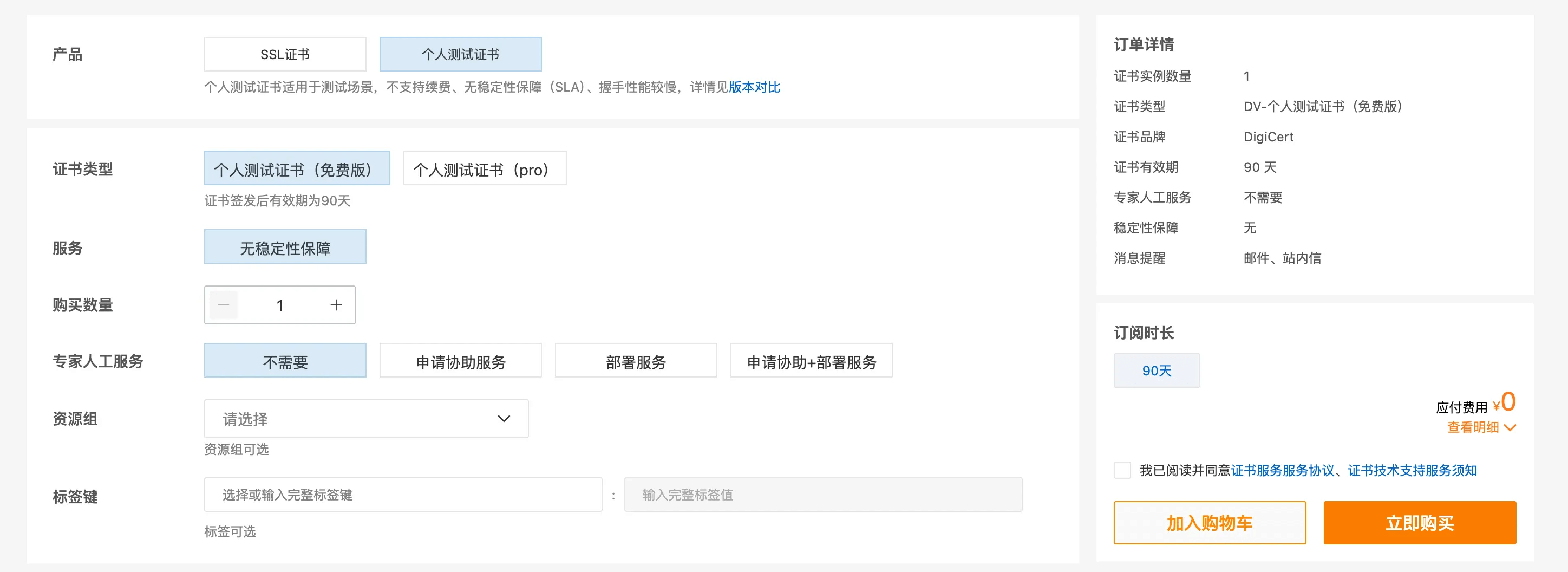Open the 证书服务服务协议 link
The height and width of the screenshot is (572, 1568).
1282,470
